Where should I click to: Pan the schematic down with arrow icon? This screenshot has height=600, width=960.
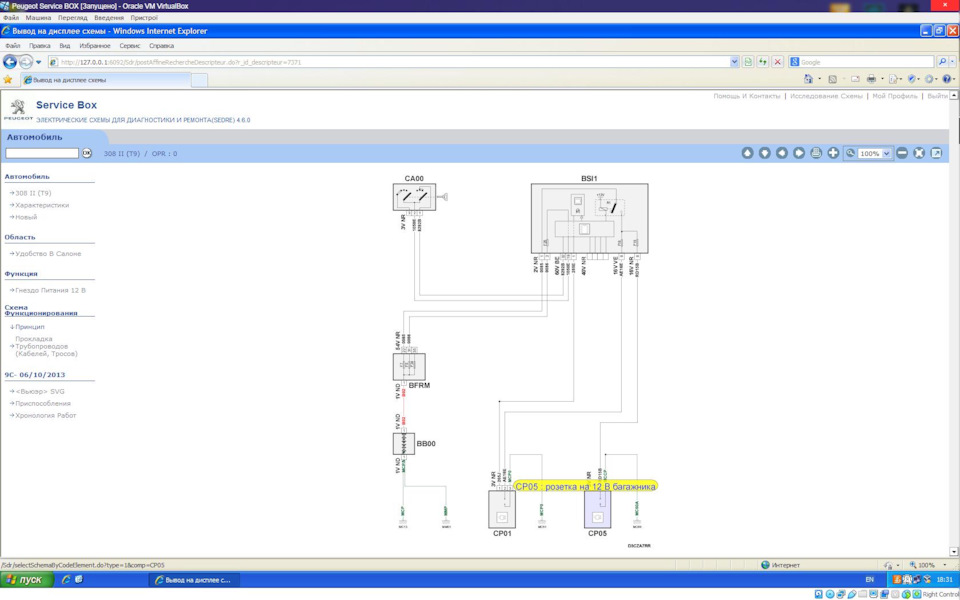tap(764, 153)
